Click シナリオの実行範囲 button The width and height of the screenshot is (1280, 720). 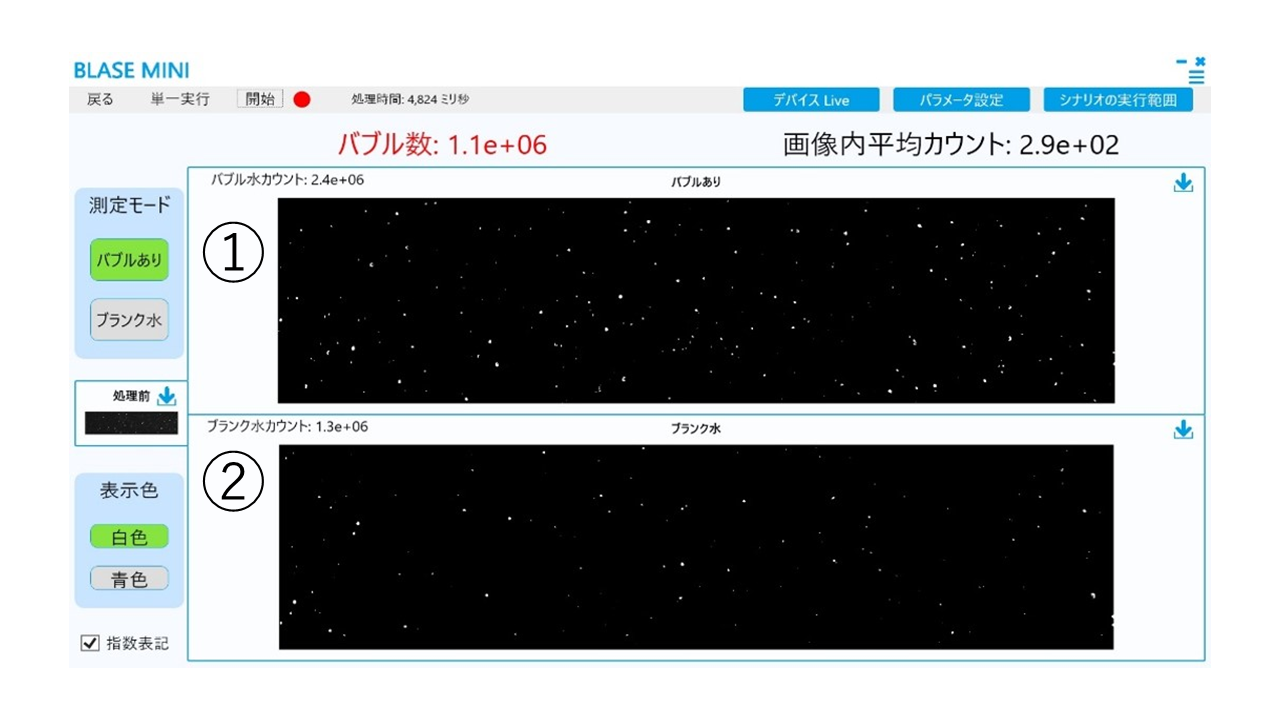[1120, 99]
